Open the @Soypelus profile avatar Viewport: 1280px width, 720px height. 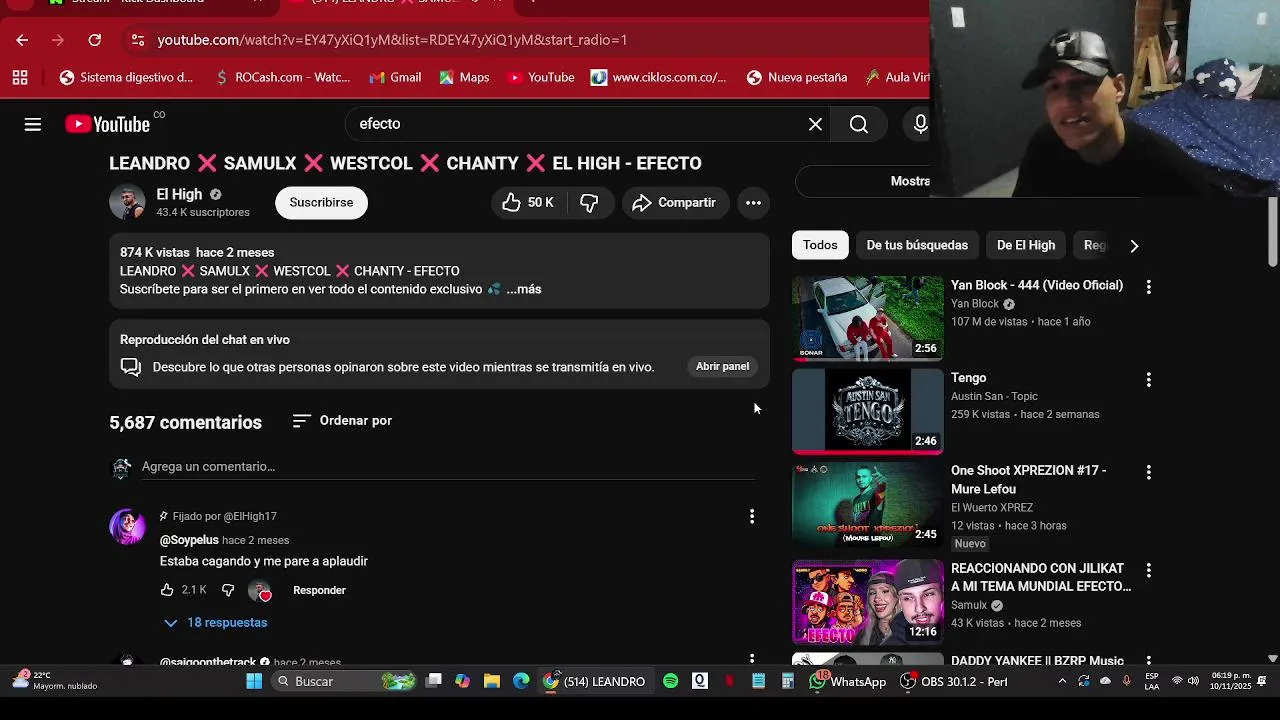(127, 526)
